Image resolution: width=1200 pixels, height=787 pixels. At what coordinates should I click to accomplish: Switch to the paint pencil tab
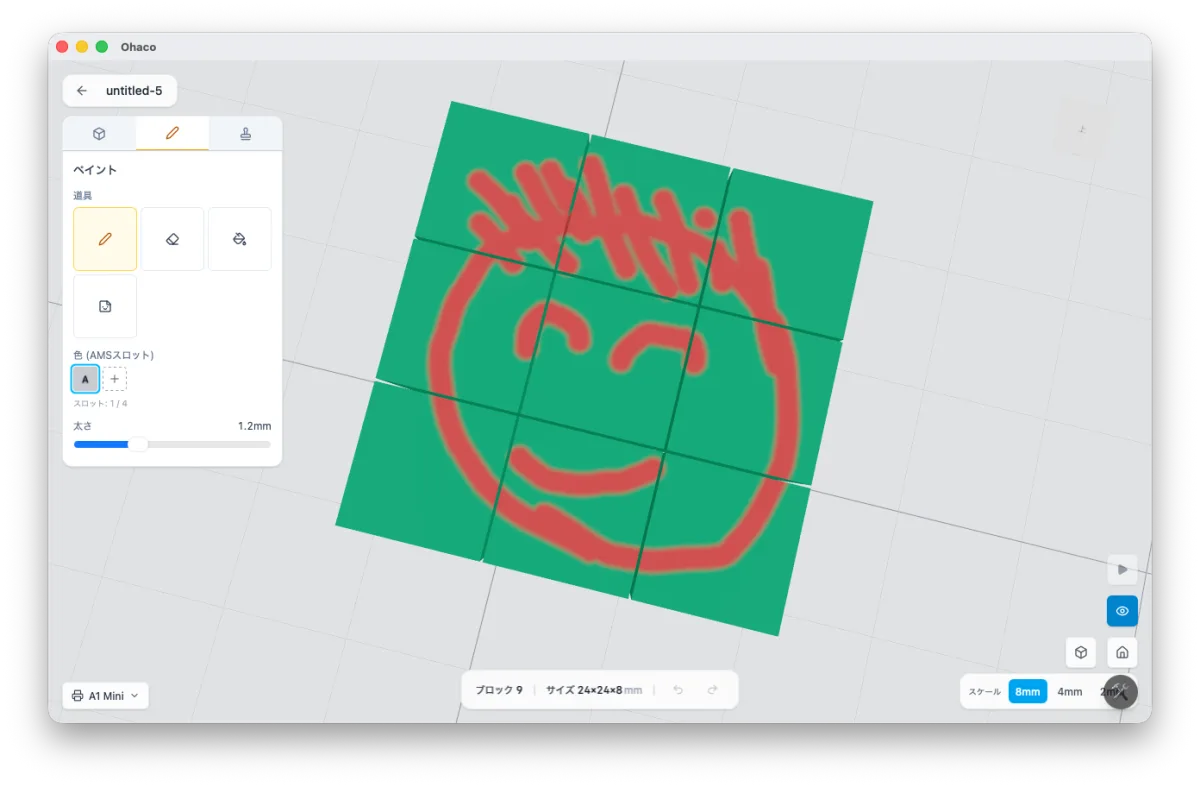[172, 133]
